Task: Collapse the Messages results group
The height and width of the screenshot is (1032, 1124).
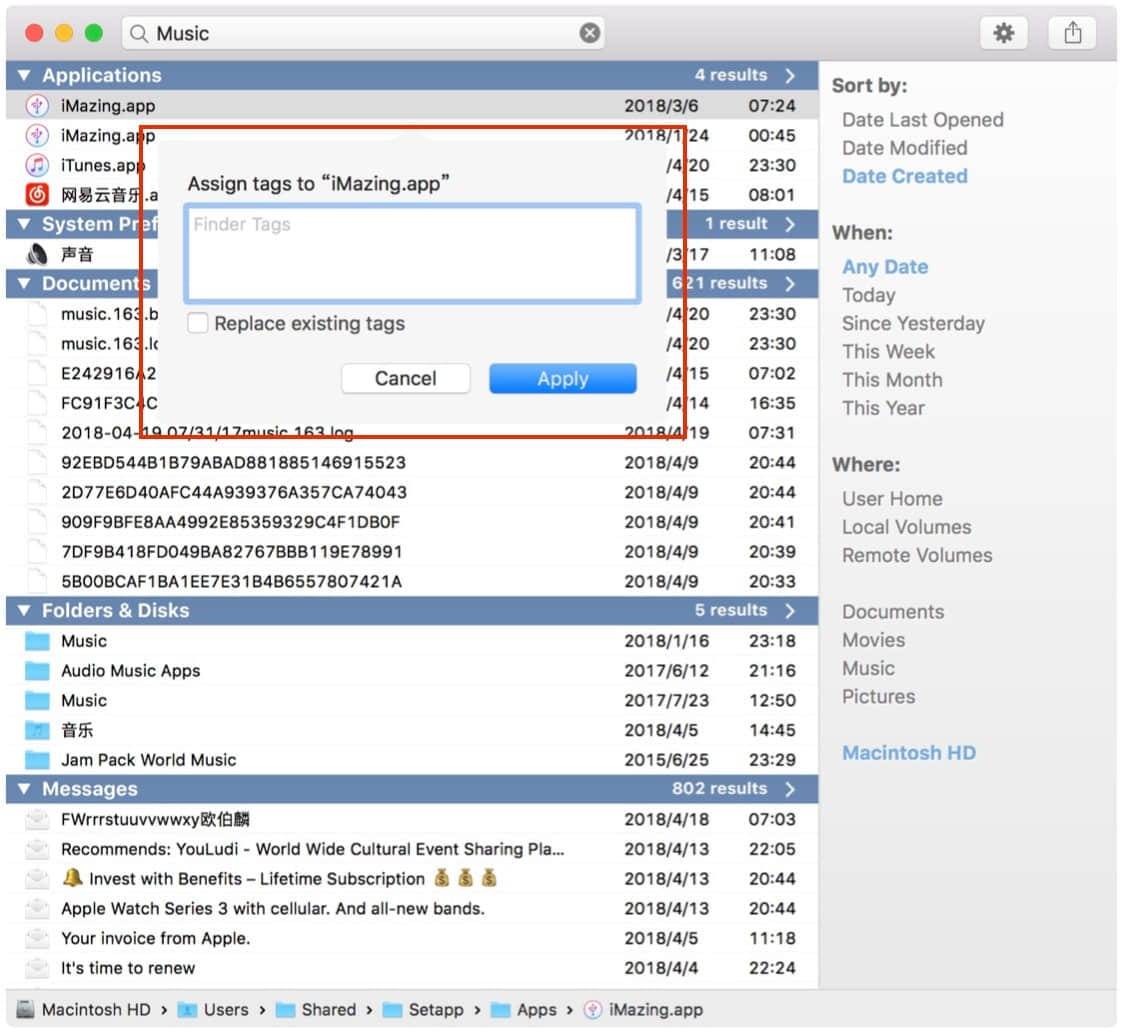Action: coord(24,790)
